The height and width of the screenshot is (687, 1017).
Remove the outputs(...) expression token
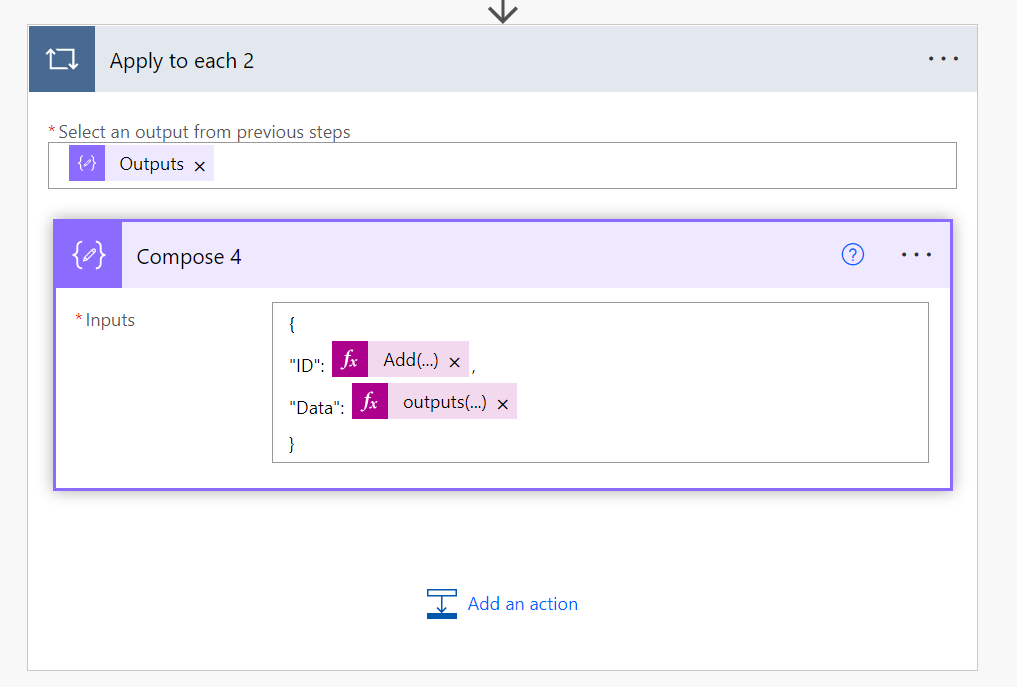tap(503, 404)
